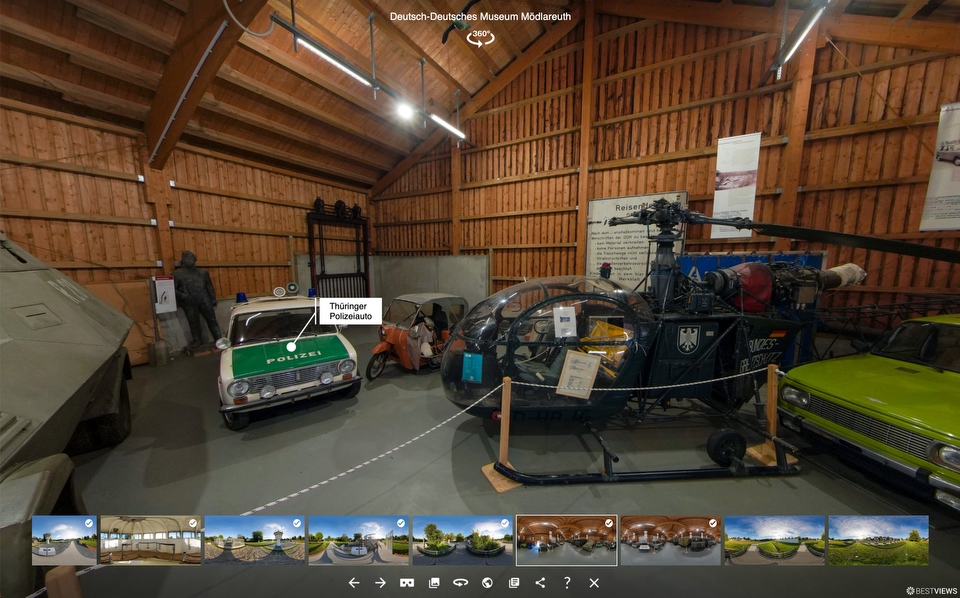Close the toolbar with the X icon

click(x=594, y=582)
